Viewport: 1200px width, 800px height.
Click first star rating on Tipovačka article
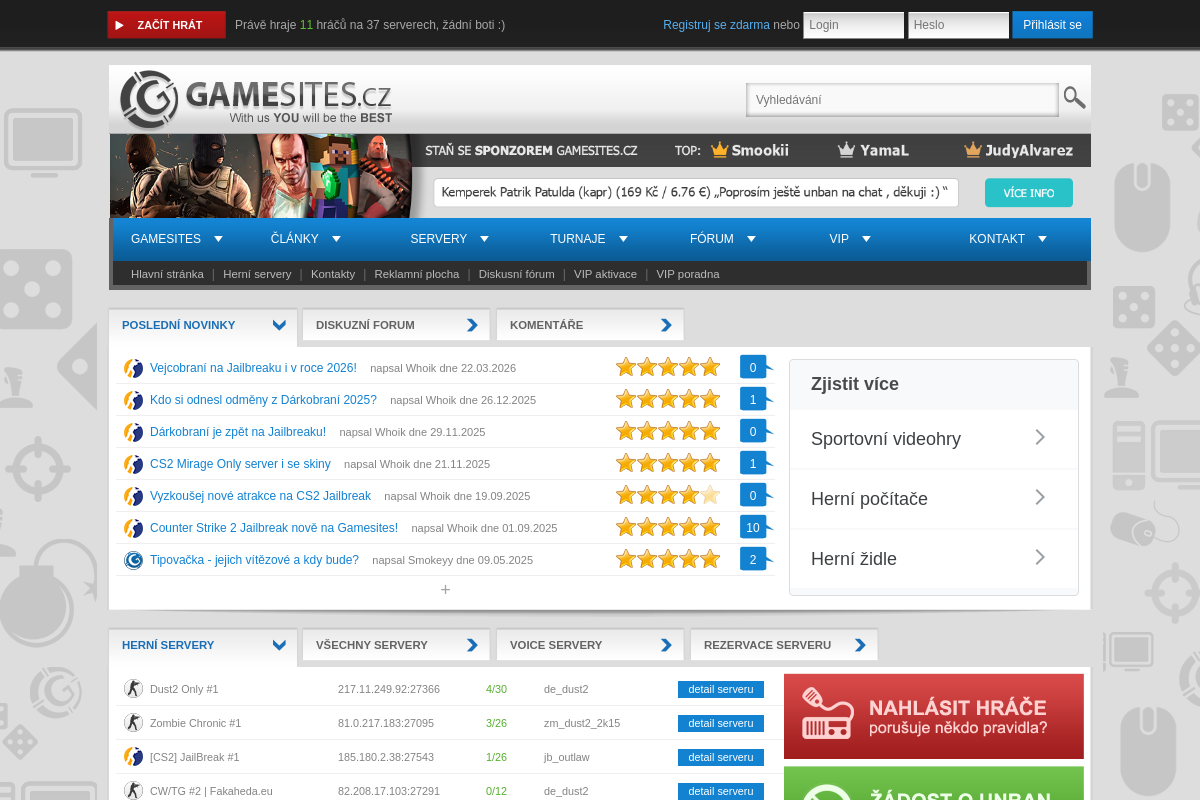(626, 559)
